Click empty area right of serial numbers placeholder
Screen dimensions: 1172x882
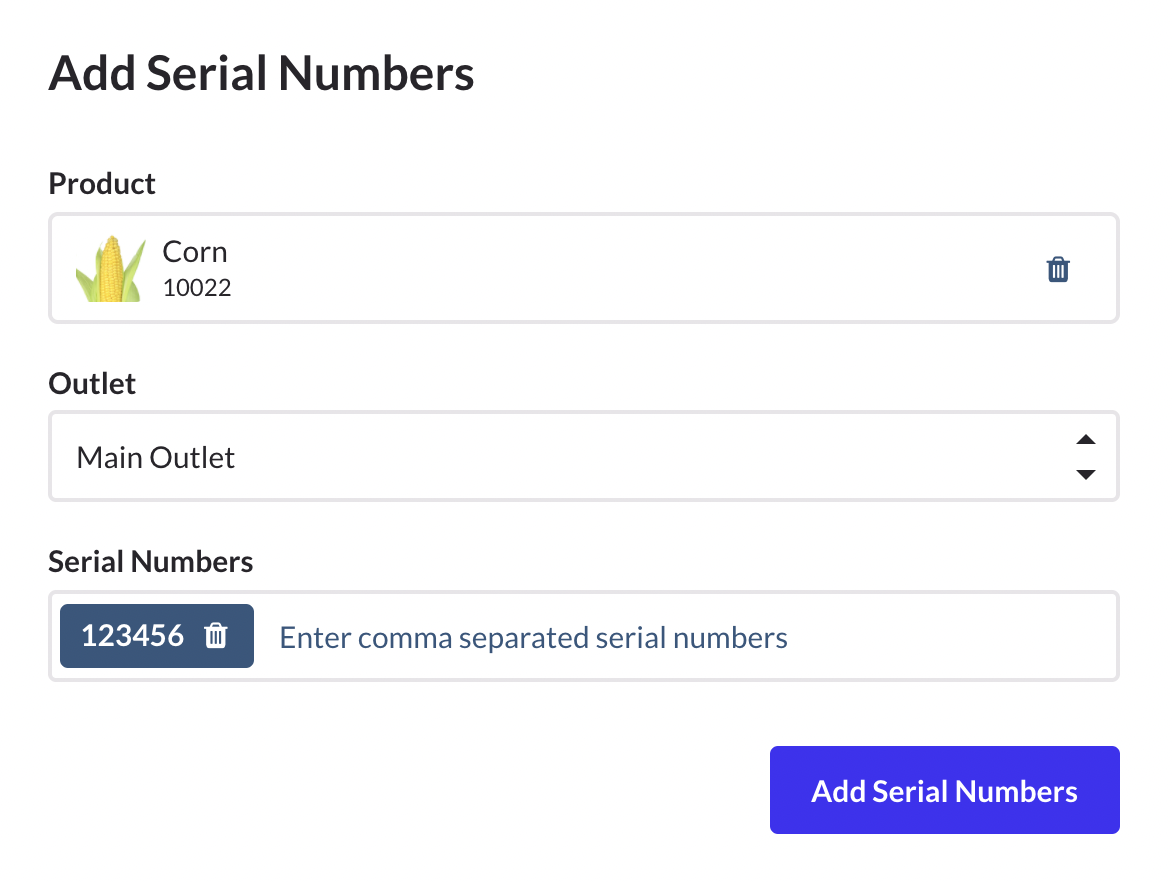(x=950, y=638)
